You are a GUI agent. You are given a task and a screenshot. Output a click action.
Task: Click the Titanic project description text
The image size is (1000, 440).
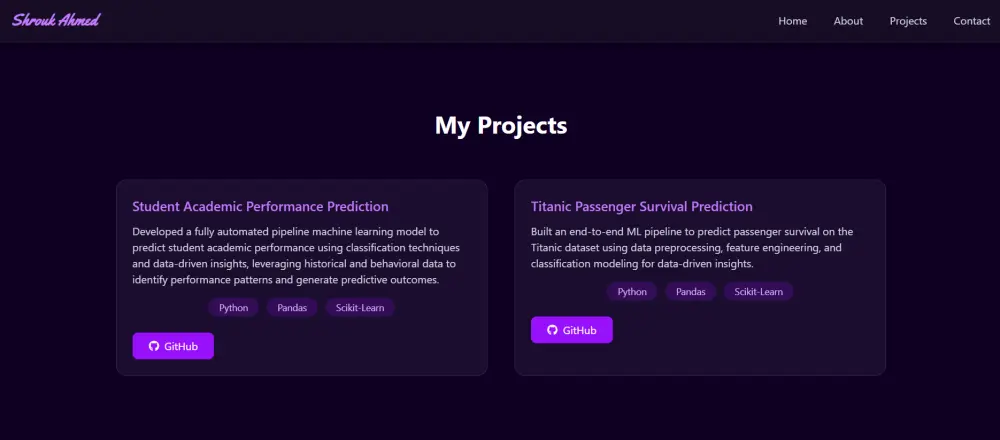pyautogui.click(x=692, y=248)
